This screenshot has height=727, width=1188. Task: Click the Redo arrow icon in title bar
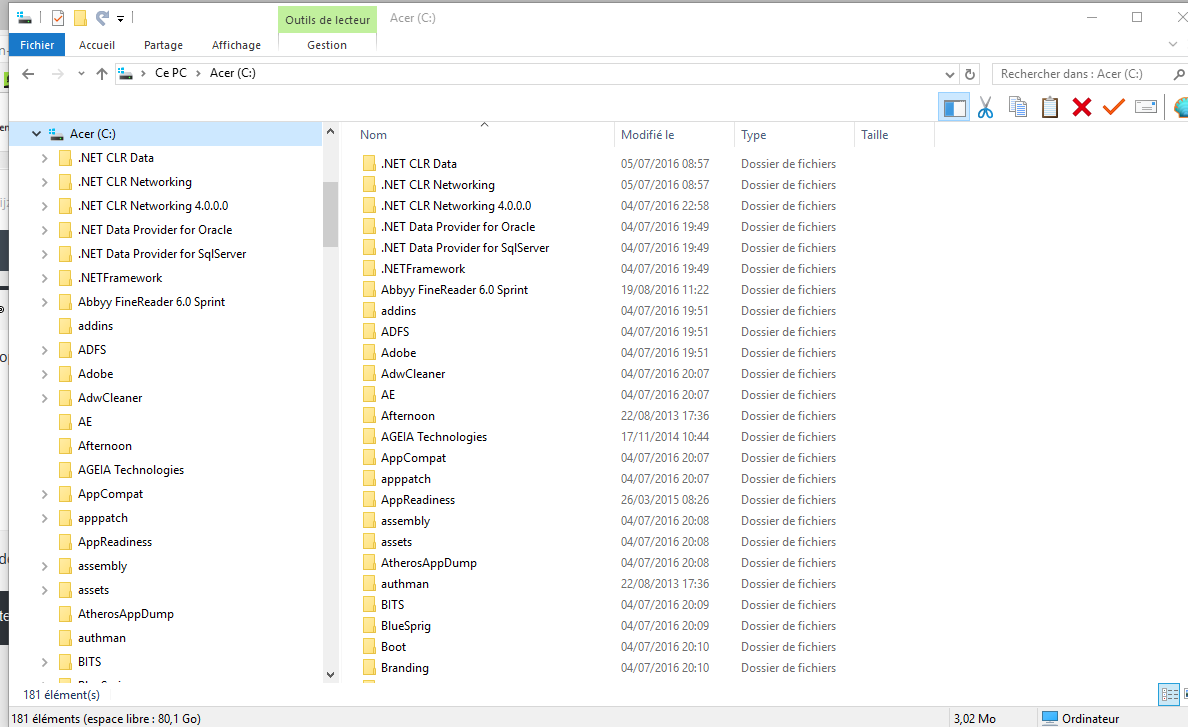coord(102,17)
